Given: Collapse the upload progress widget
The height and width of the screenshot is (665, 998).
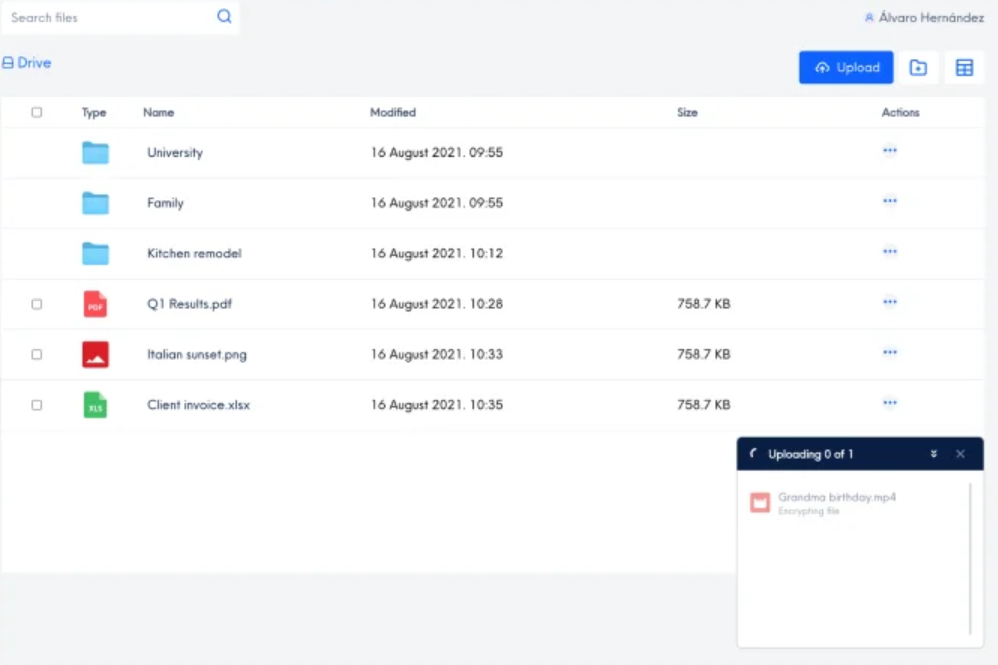Looking at the screenshot, I should [934, 454].
